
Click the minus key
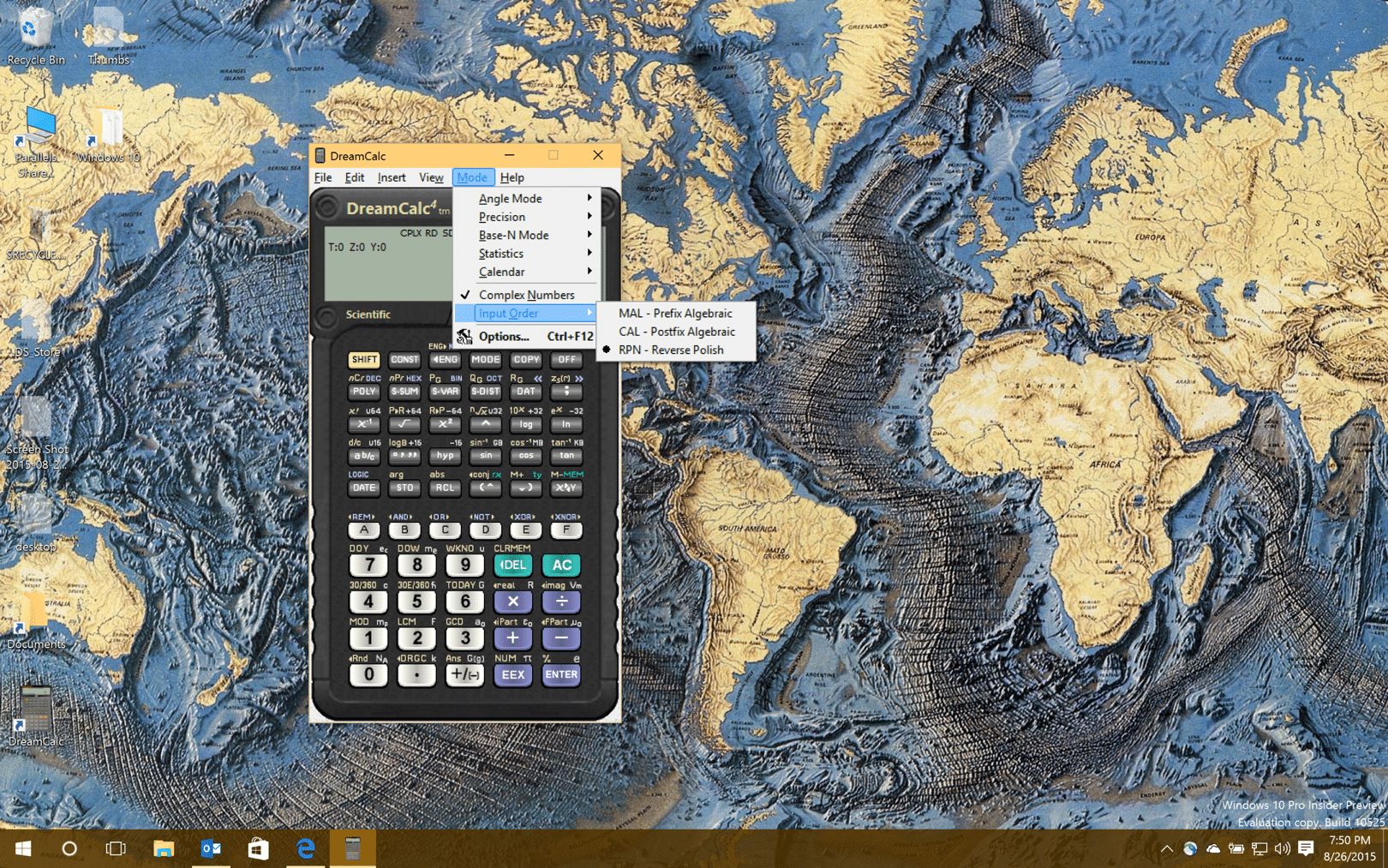click(x=561, y=638)
